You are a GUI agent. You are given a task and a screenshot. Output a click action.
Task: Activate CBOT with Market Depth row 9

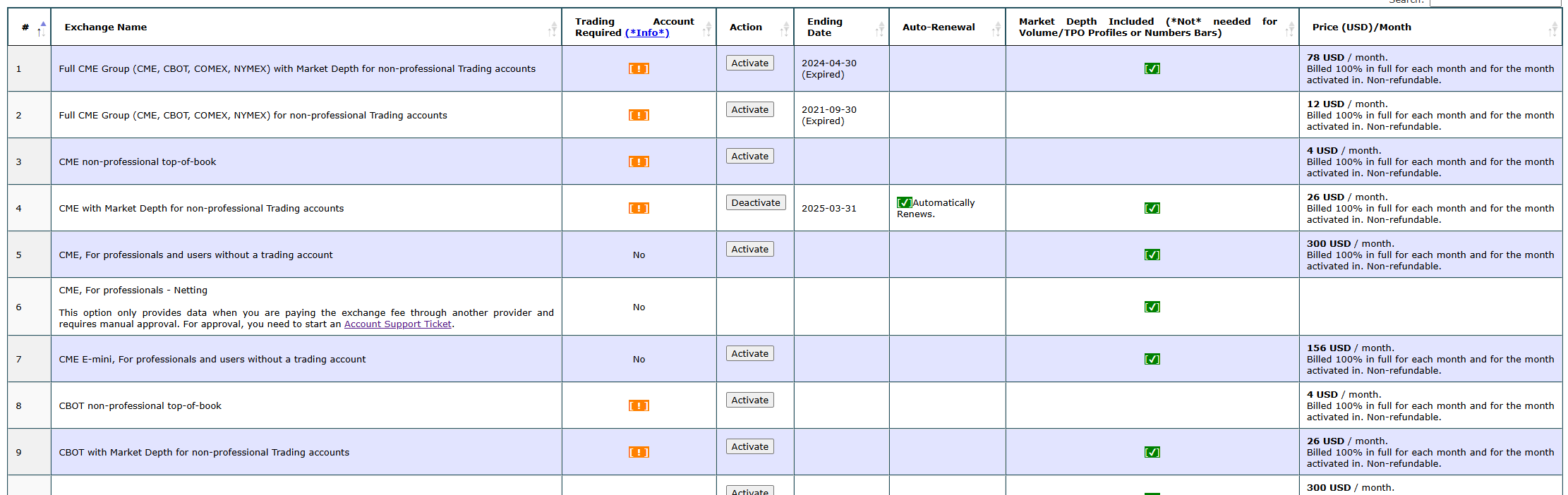tap(749, 446)
